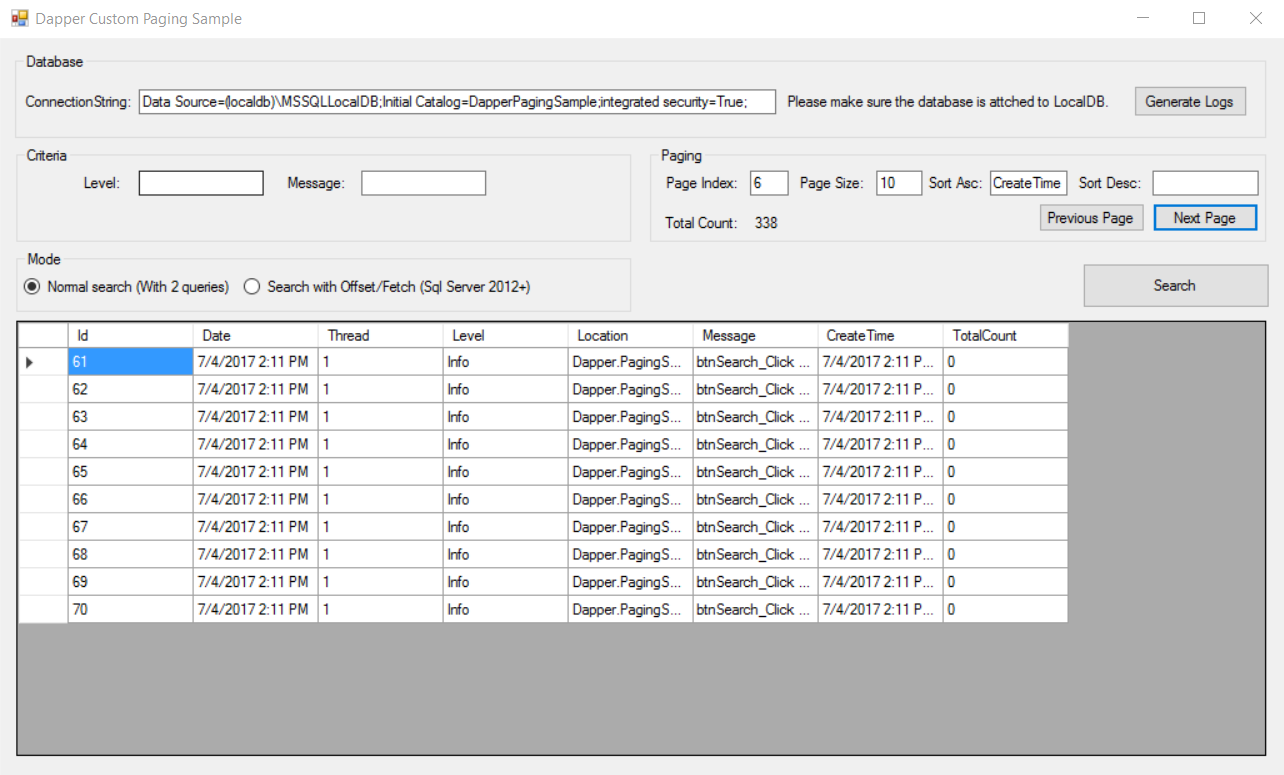Click the TotalCount column header

pos(1004,335)
